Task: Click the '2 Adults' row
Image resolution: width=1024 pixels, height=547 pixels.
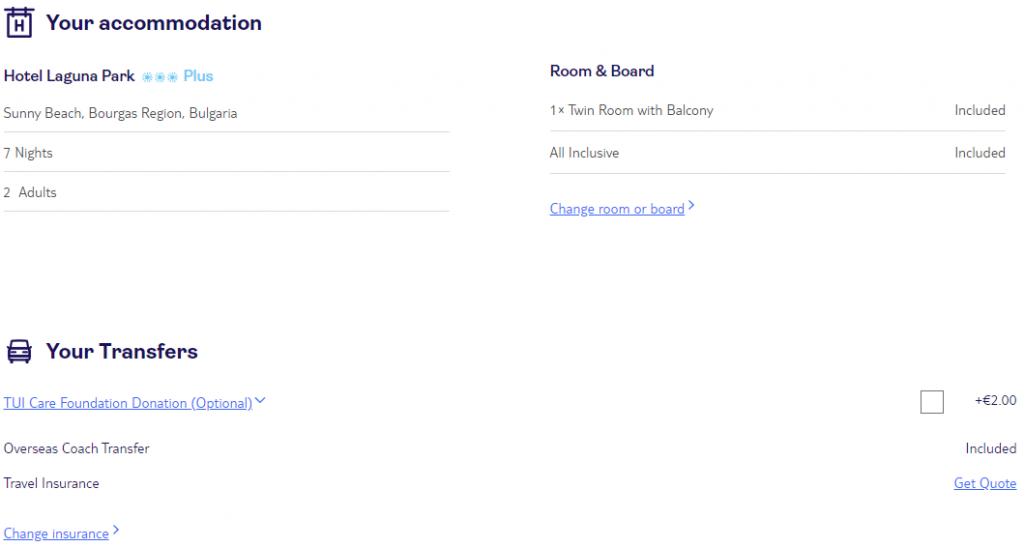Action: [226, 192]
